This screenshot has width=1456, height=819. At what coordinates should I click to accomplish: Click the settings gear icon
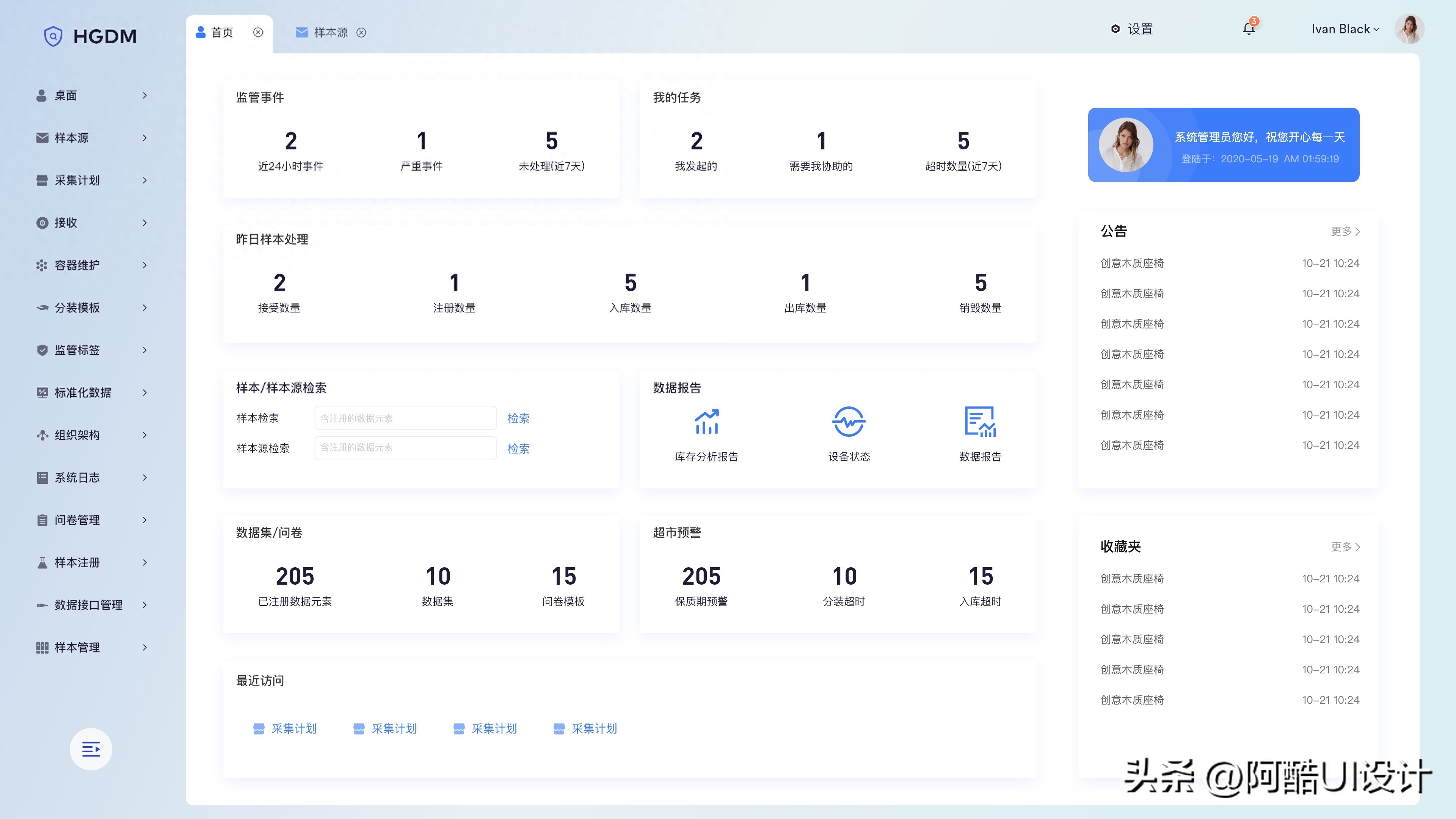1115,29
